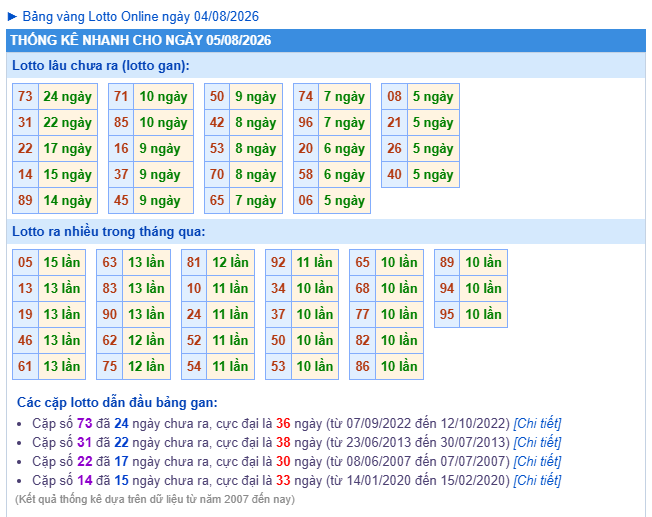
Task: Select lotto gan number 45
Action: coord(121,200)
